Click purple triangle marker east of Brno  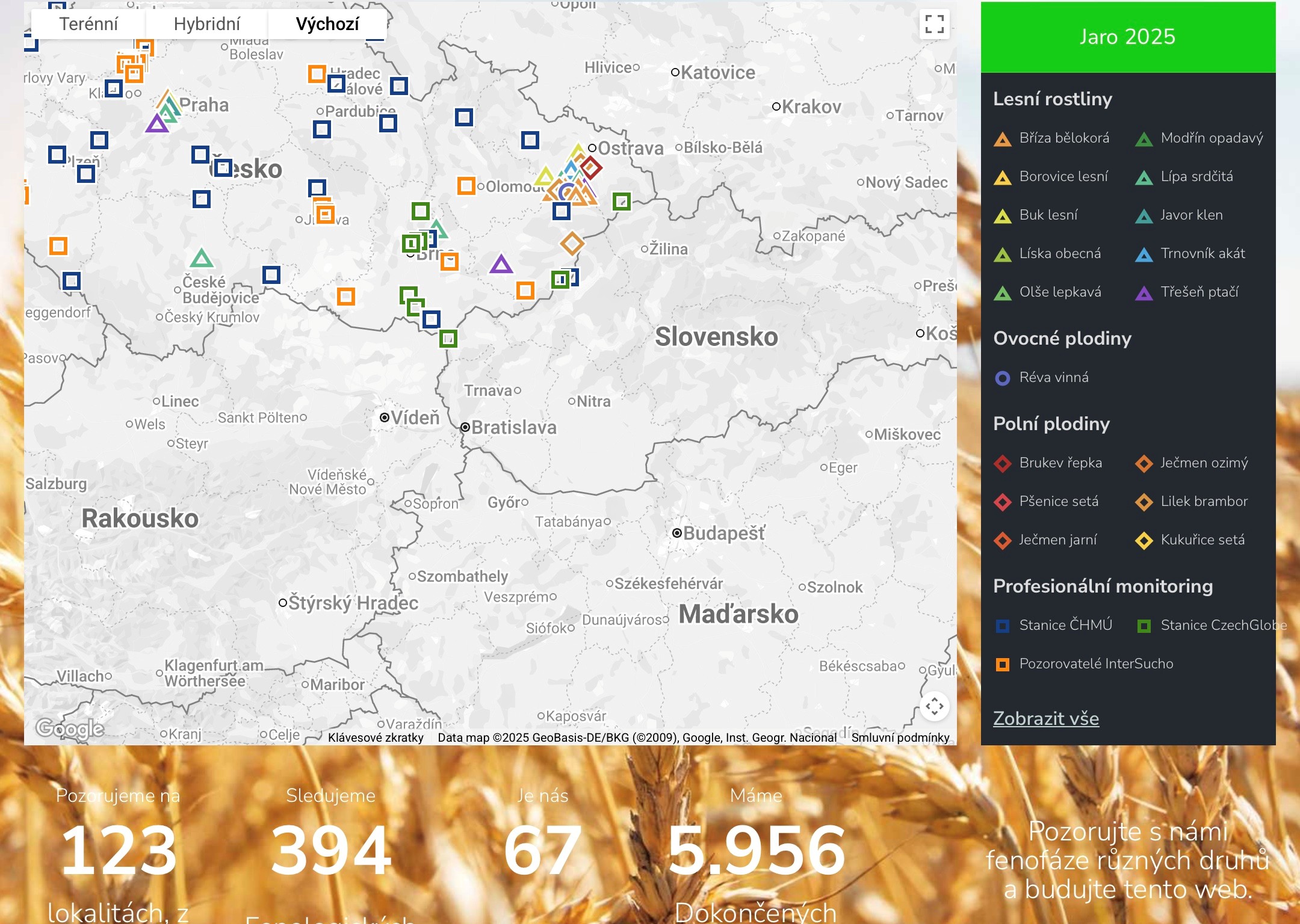tap(501, 263)
